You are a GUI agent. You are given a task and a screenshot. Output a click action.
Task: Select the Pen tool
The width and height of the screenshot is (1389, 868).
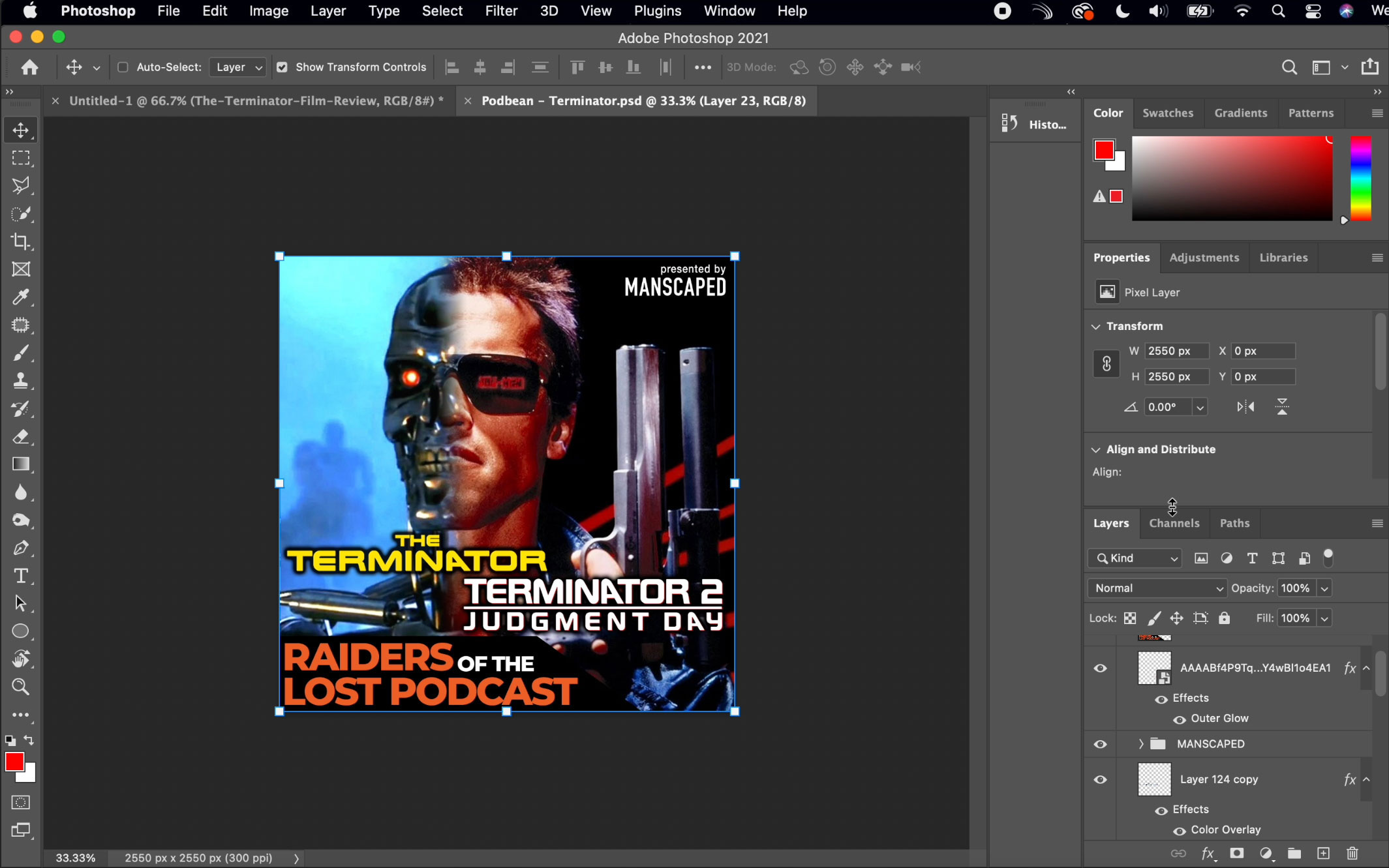point(21,548)
